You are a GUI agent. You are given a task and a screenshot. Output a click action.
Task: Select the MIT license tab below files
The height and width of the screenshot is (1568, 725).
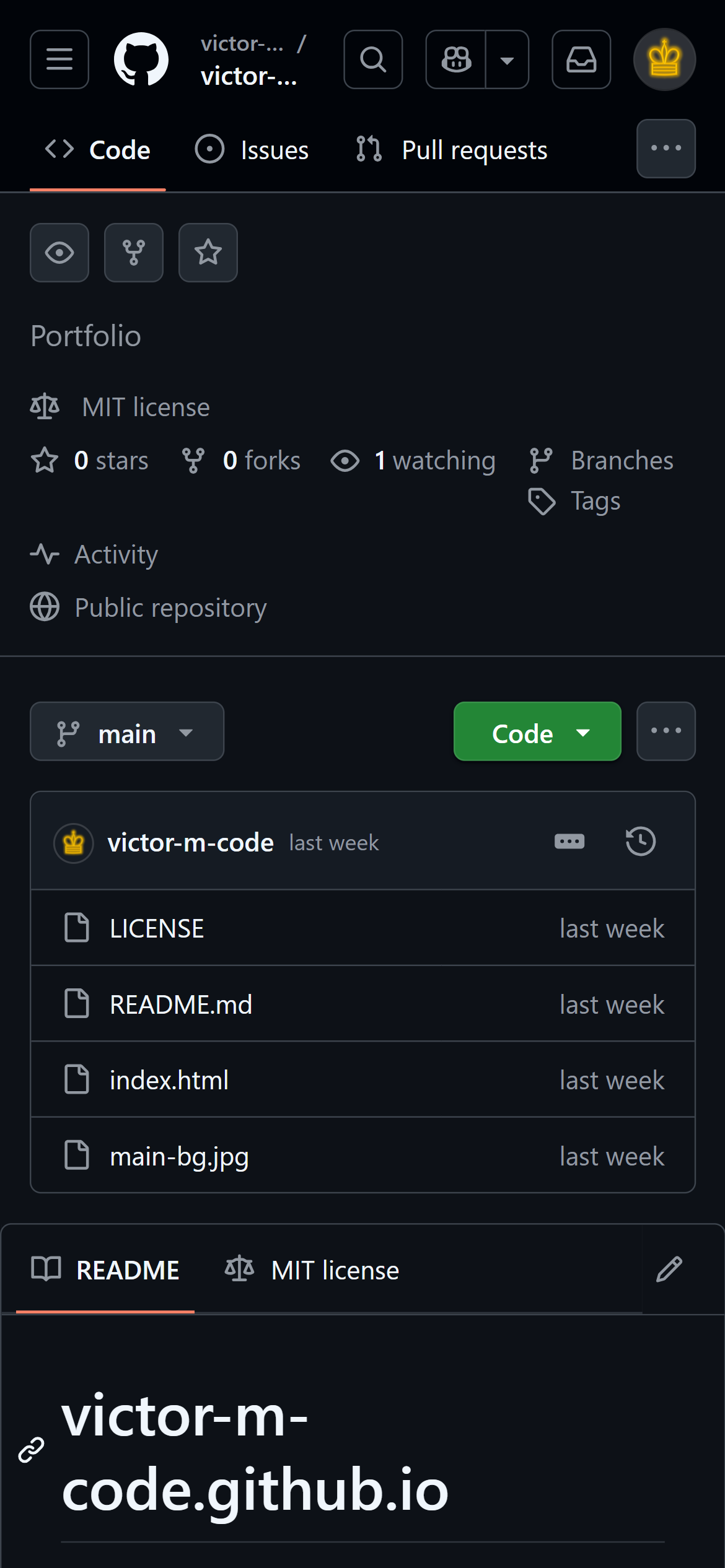tap(312, 1271)
